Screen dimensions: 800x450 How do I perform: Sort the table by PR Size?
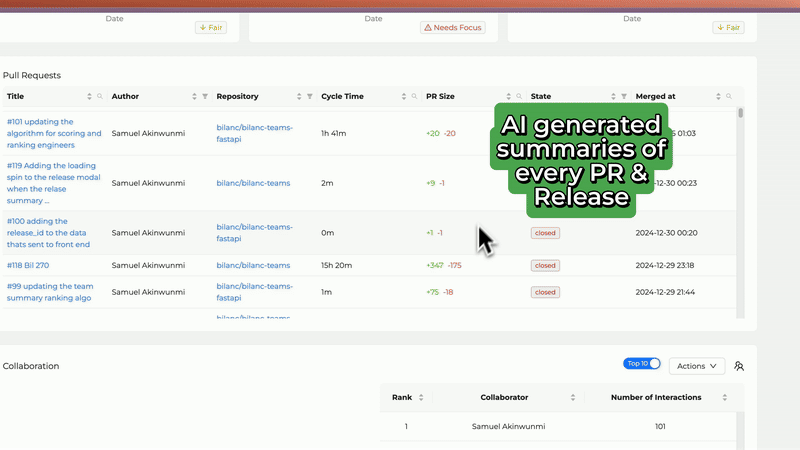point(509,96)
